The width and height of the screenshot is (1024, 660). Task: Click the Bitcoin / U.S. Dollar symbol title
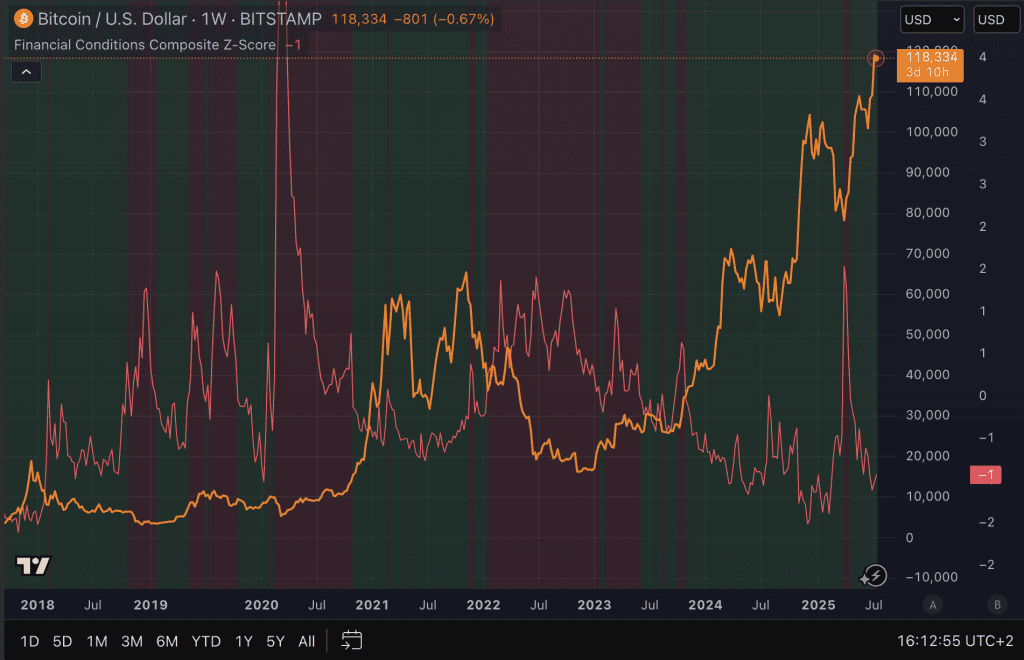(112, 19)
